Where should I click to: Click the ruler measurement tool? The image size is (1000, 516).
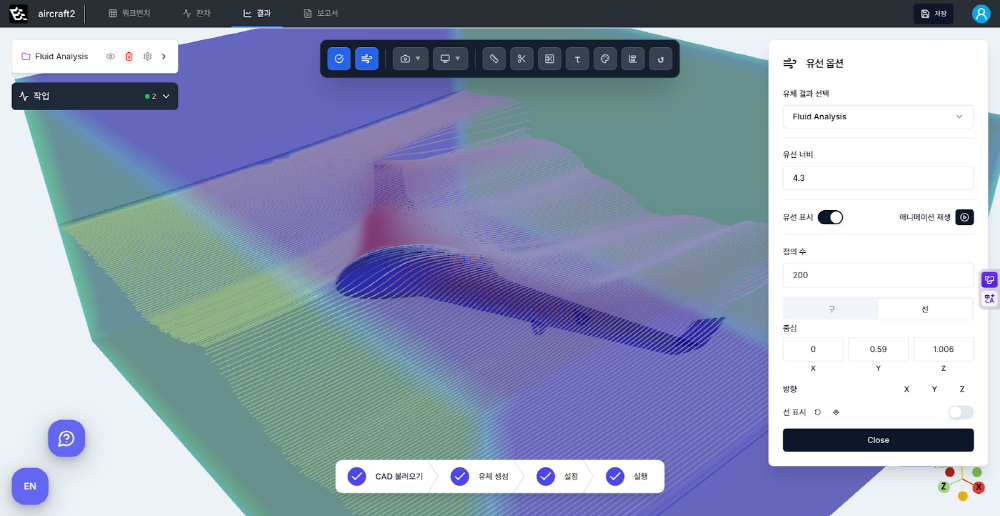[x=493, y=59]
